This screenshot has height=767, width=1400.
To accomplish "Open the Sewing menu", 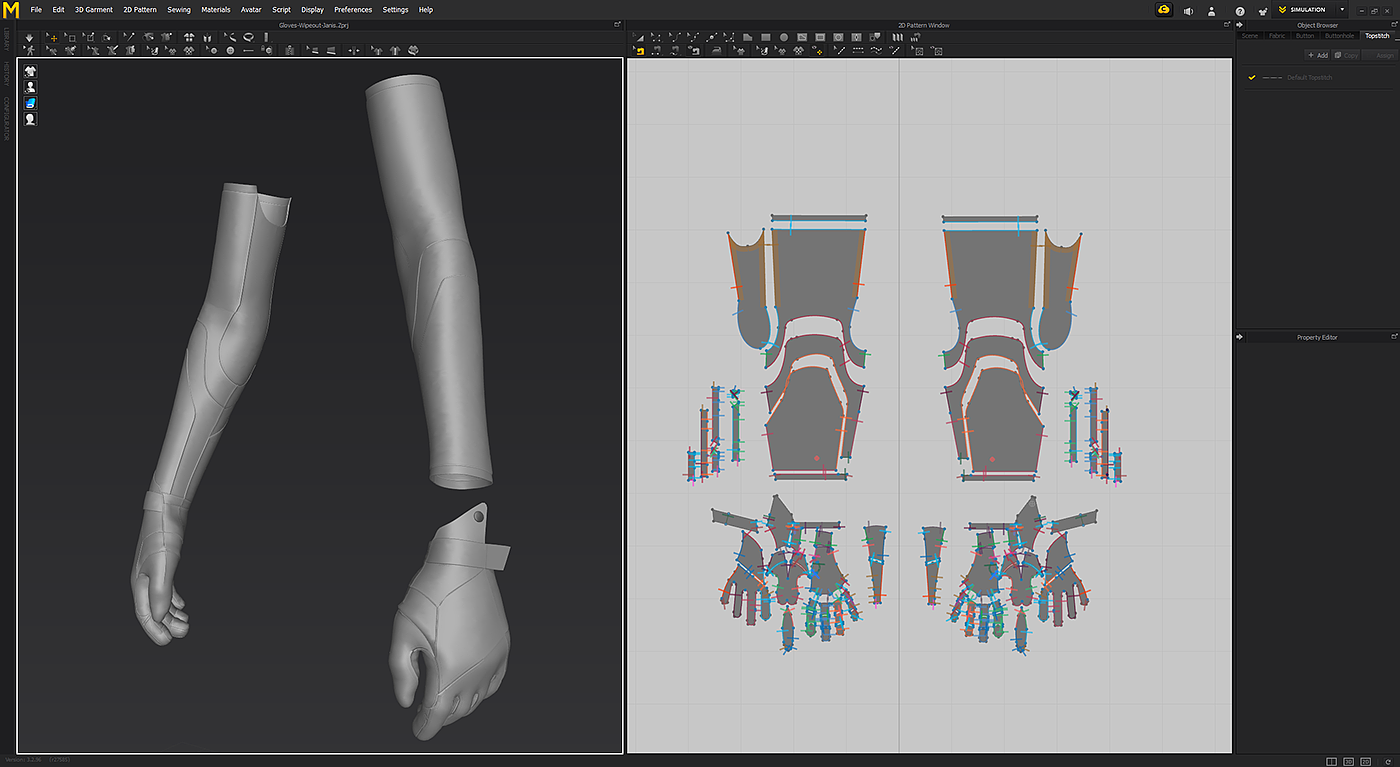I will (178, 10).
